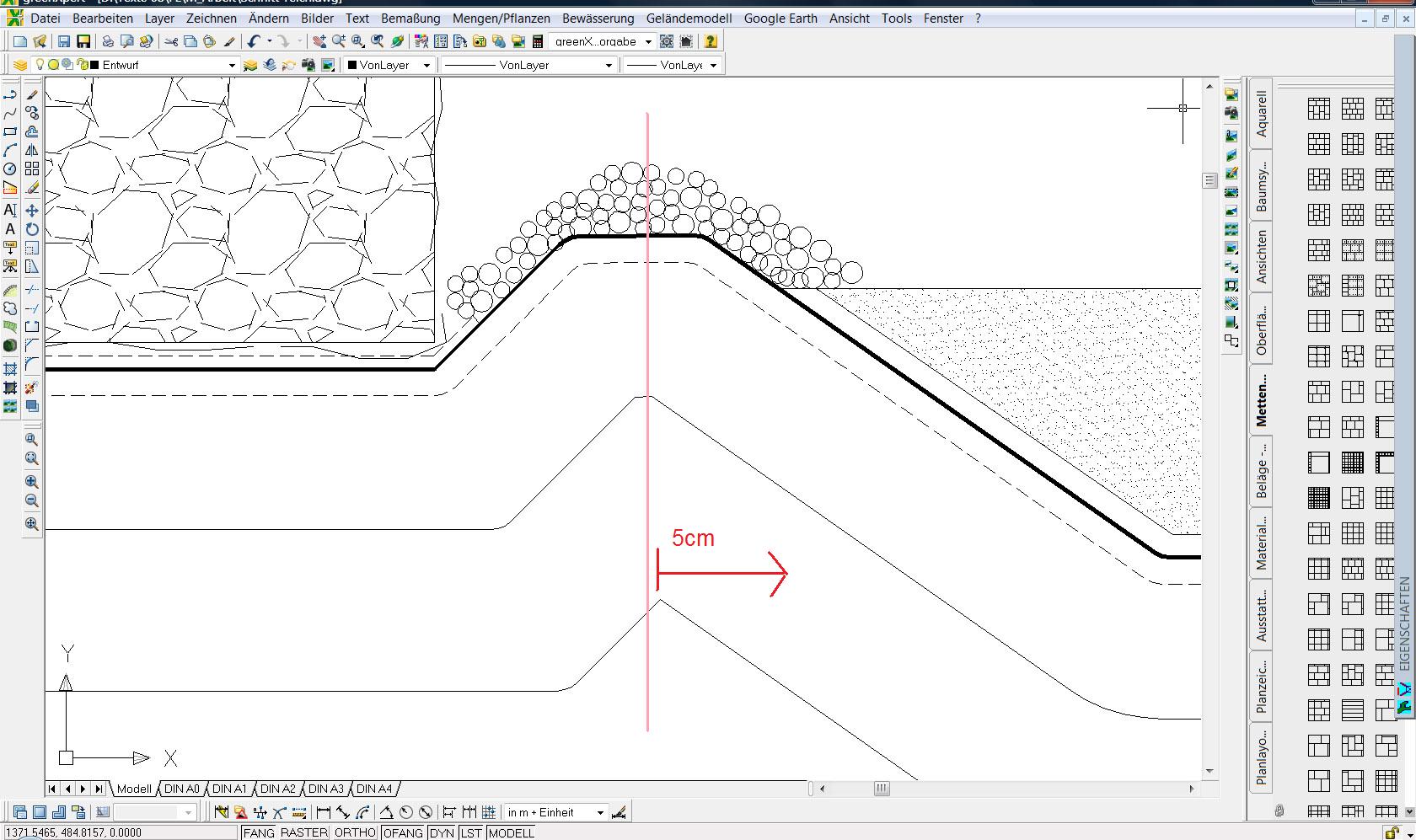Open the Google Earth menu
The image size is (1416, 840).
(780, 18)
